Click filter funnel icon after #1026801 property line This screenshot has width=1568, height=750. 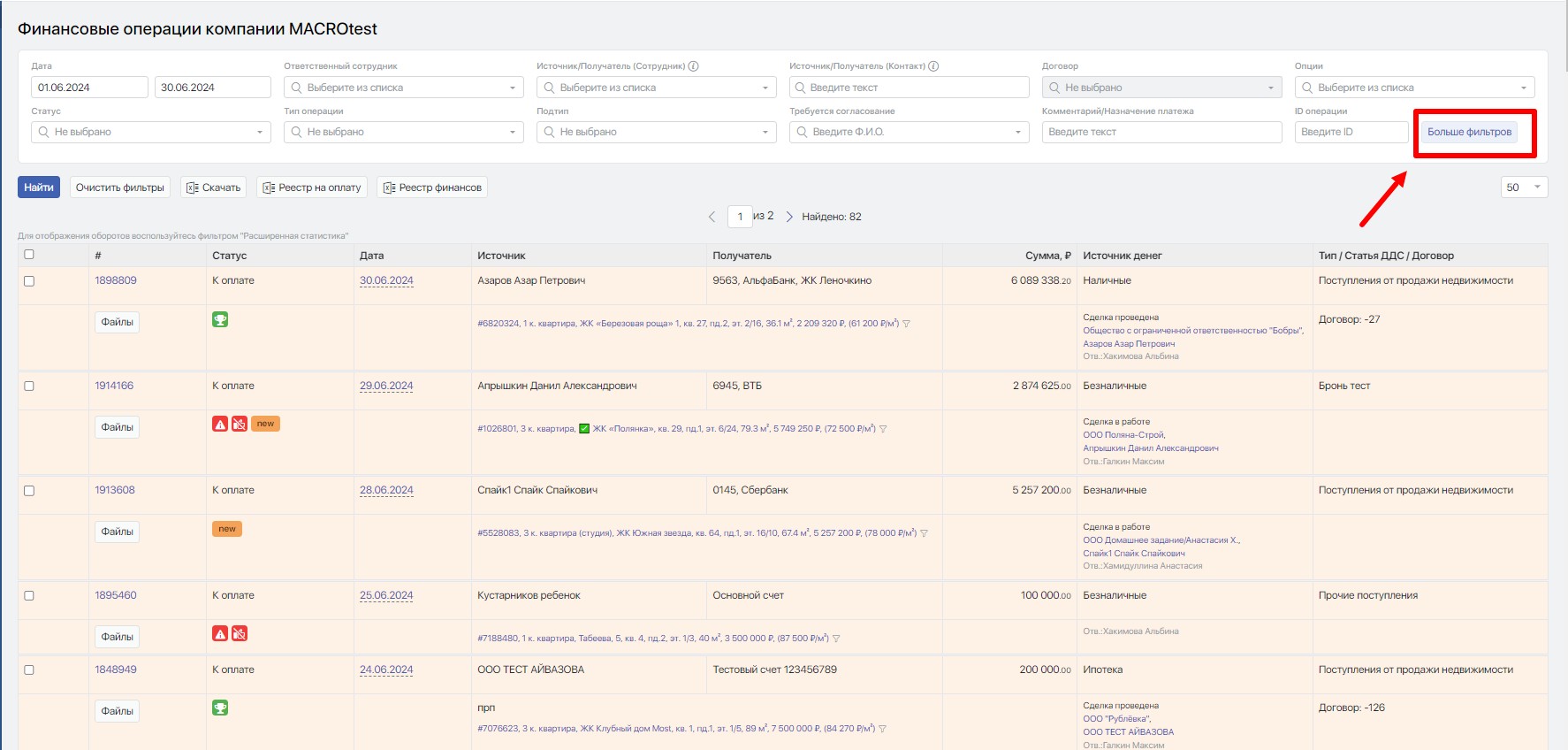(x=883, y=429)
